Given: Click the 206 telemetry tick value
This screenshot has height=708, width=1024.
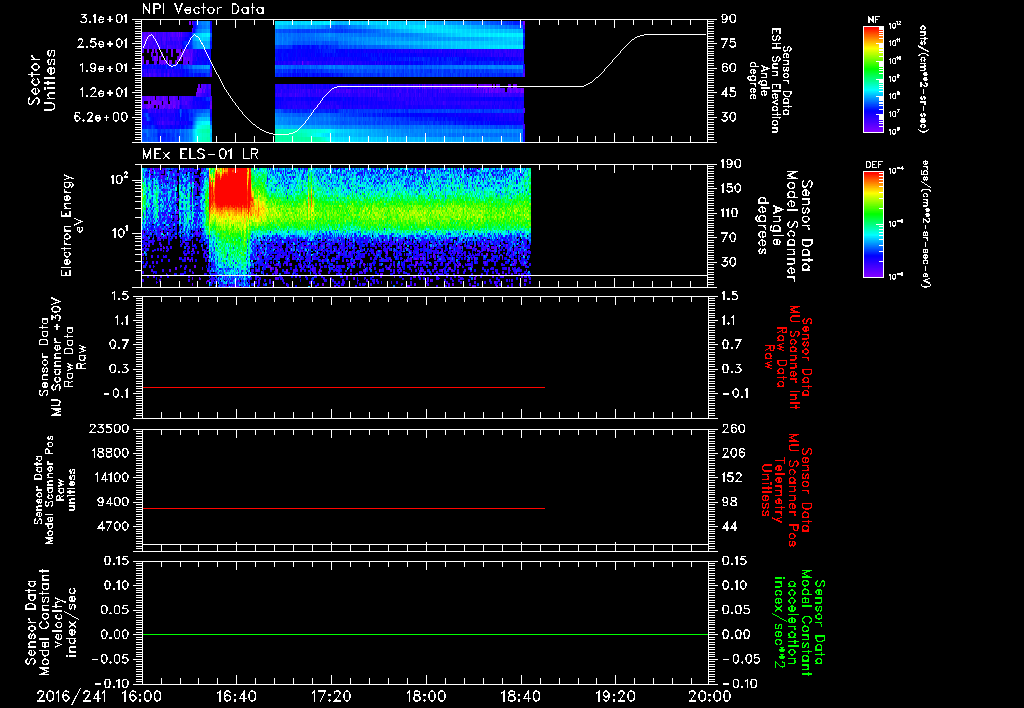Looking at the screenshot, I should [732, 453].
